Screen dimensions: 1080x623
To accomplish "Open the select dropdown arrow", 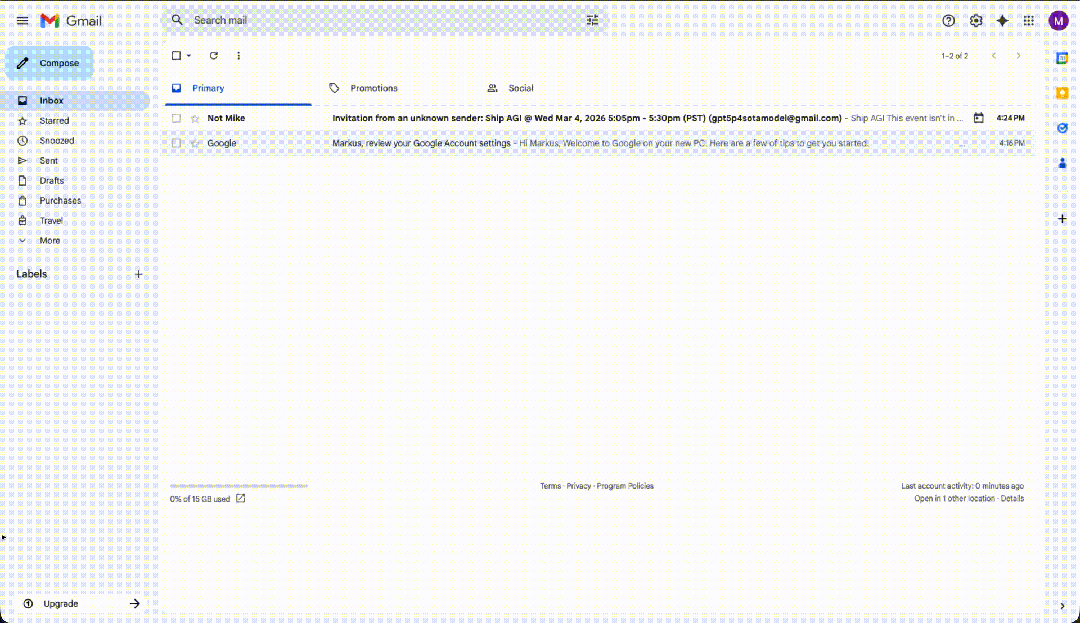I will pos(189,56).
